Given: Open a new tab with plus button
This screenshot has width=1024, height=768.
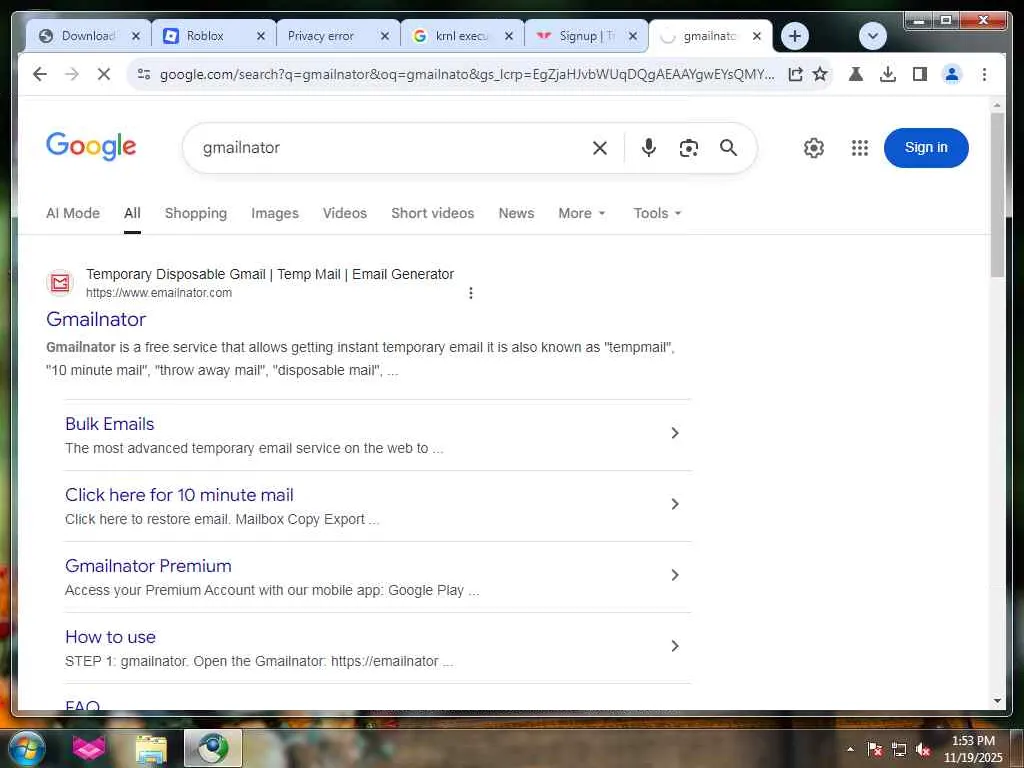Looking at the screenshot, I should [795, 36].
